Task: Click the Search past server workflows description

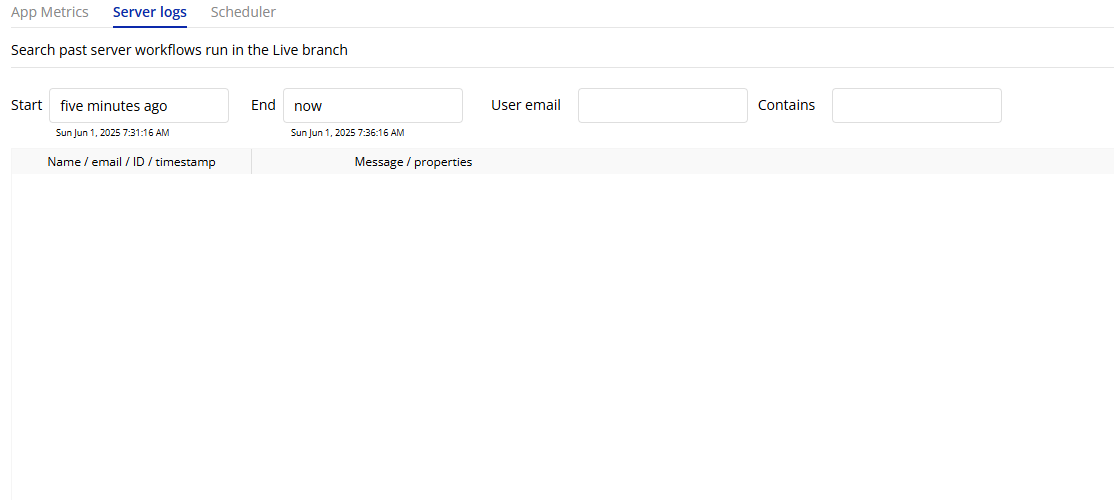Action: coord(179,49)
